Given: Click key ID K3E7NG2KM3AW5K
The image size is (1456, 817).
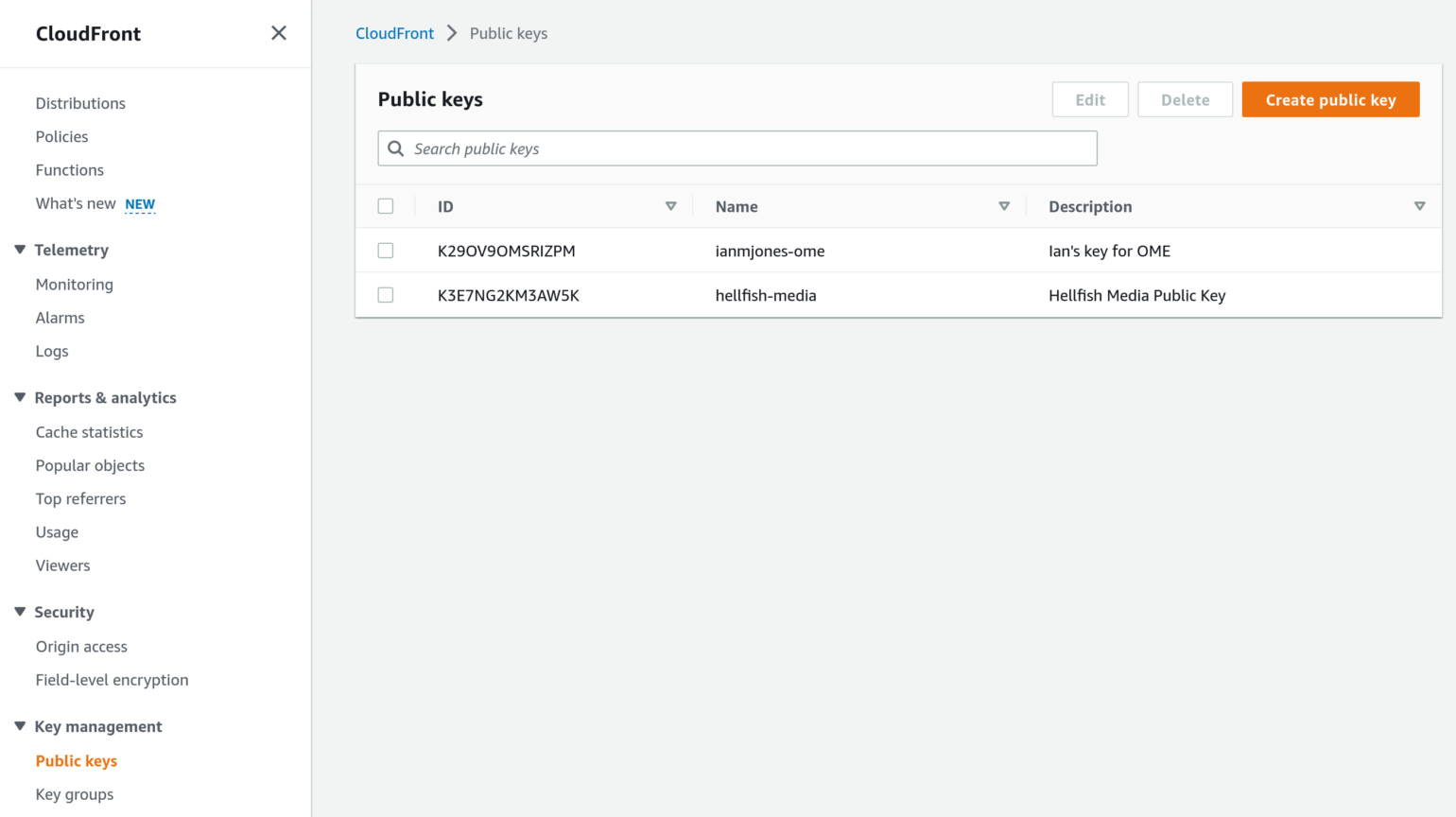Looking at the screenshot, I should (x=509, y=295).
